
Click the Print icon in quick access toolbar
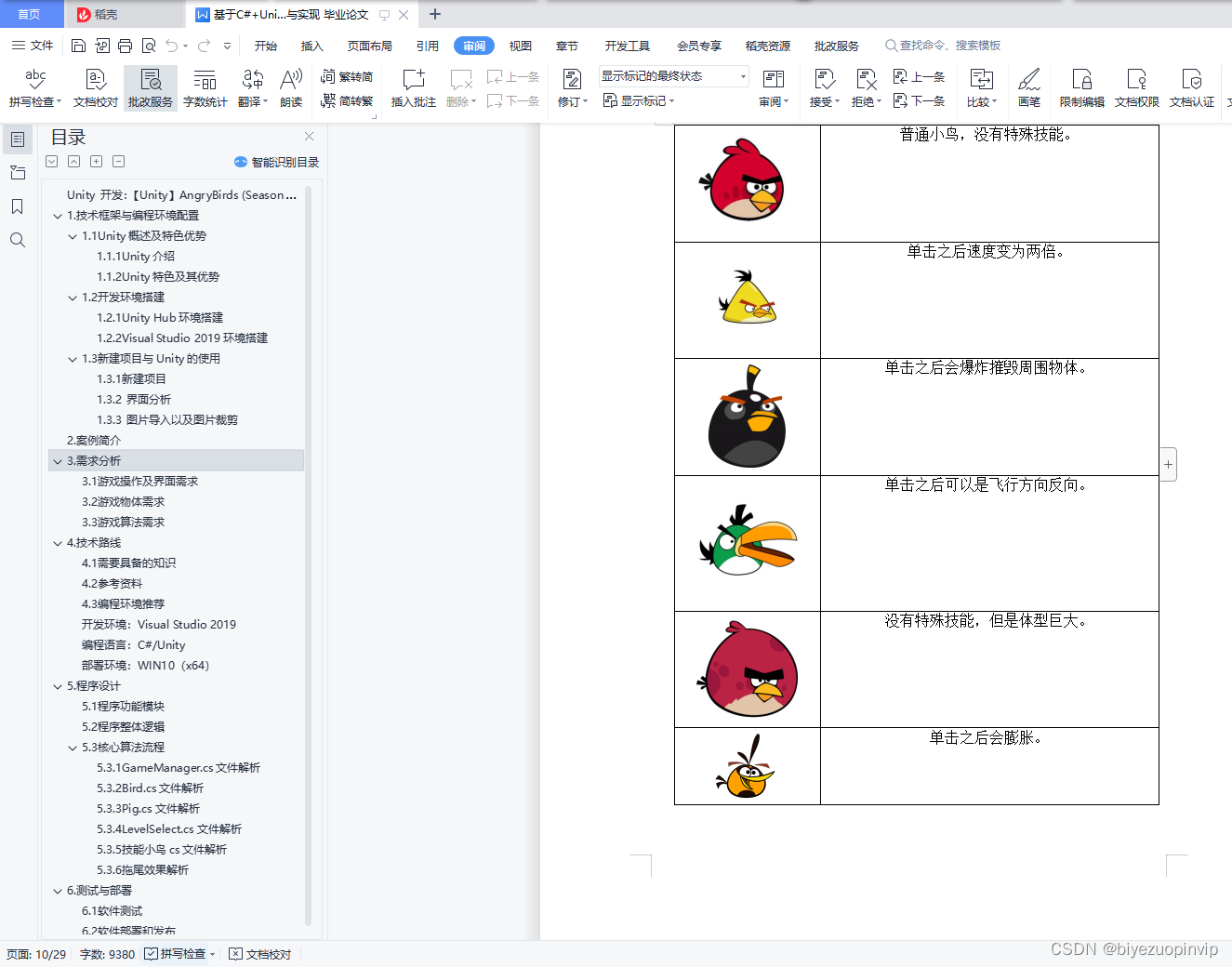pyautogui.click(x=125, y=46)
